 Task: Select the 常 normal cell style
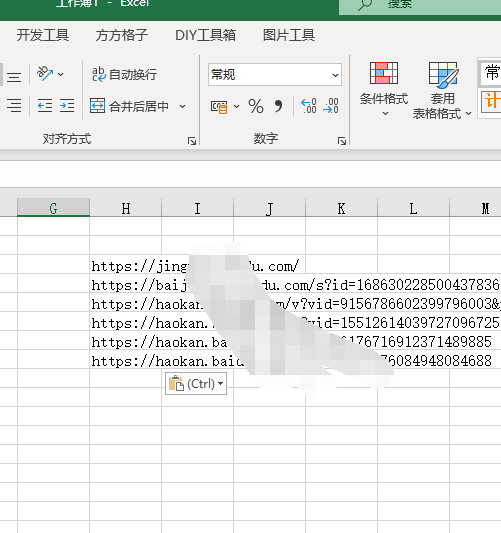(x=489, y=73)
